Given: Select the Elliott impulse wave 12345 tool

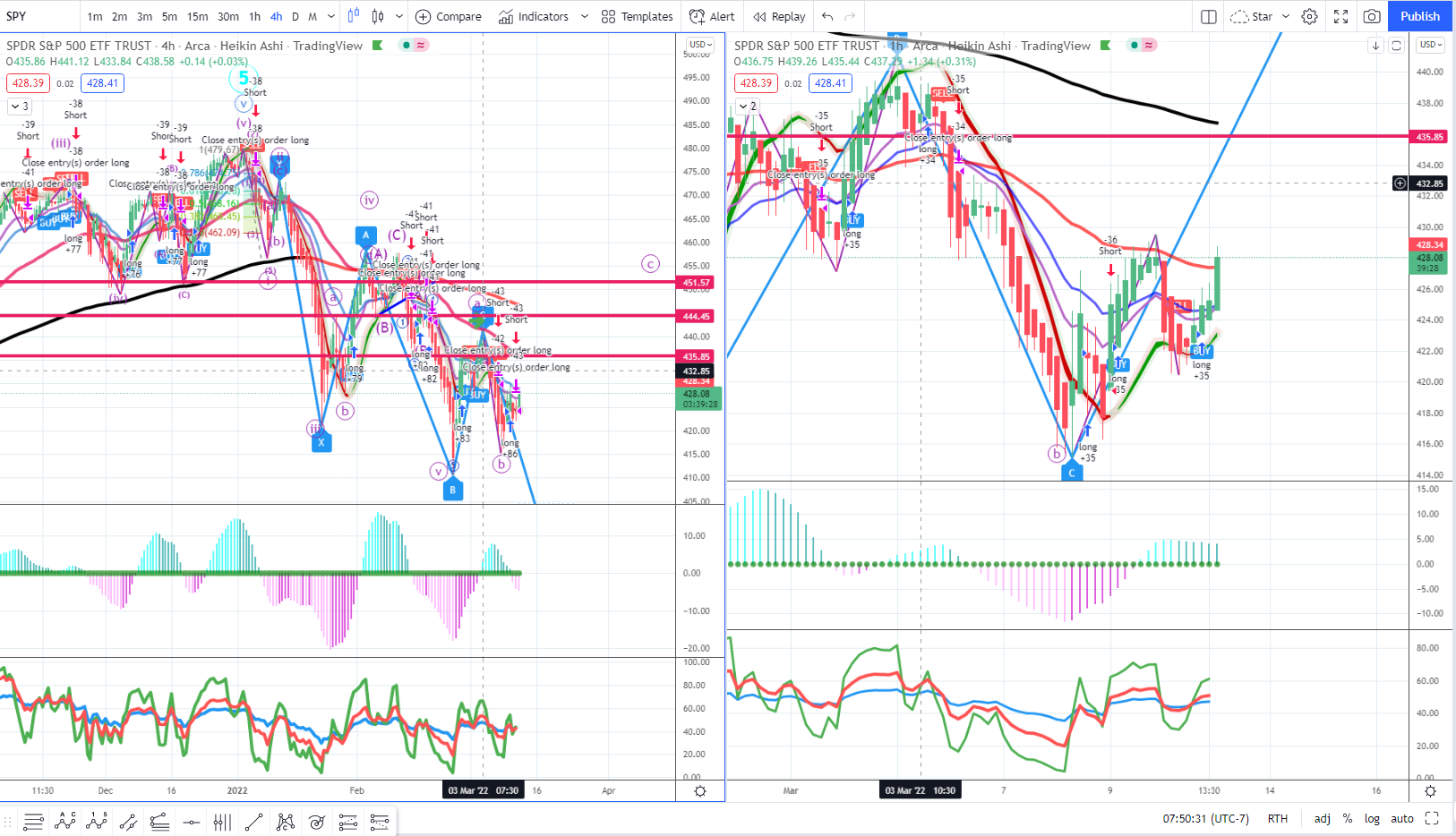Looking at the screenshot, I should (97, 822).
